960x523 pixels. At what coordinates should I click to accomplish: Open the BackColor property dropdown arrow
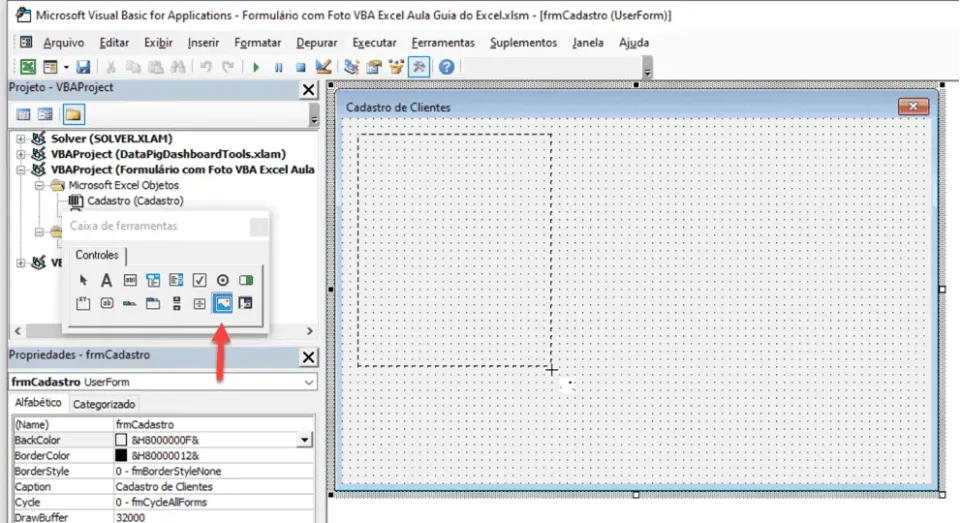coord(304,440)
